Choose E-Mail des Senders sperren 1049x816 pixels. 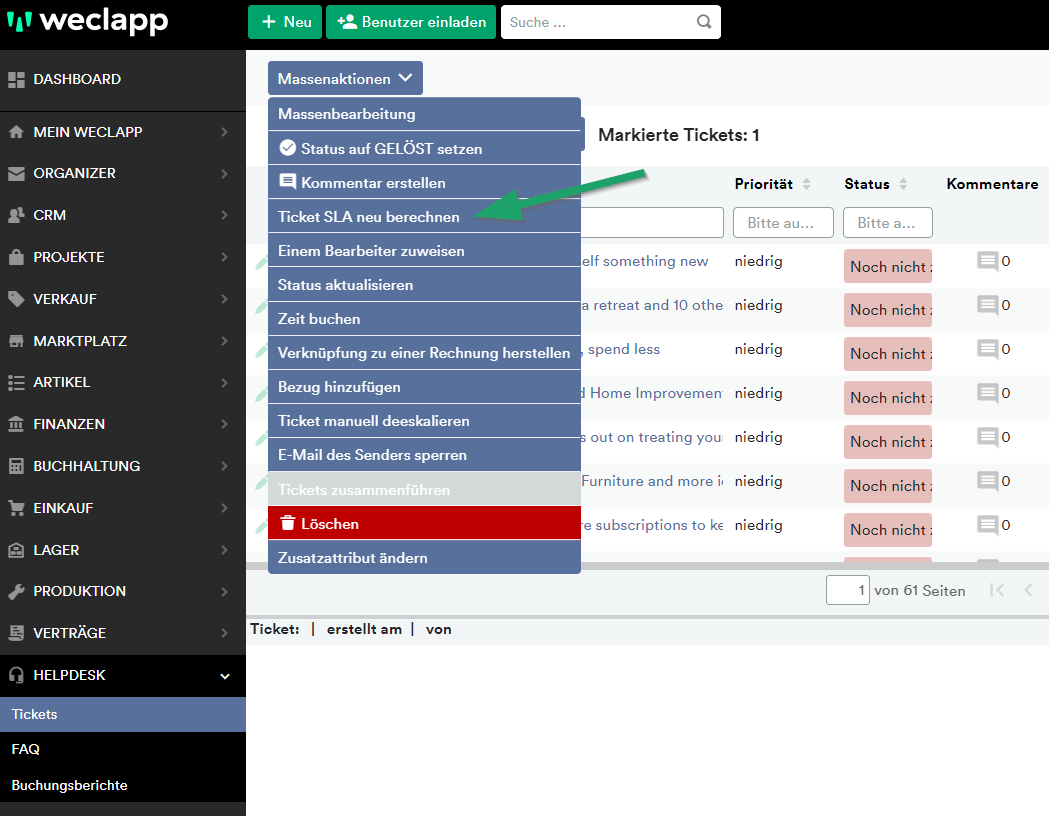tap(424, 455)
